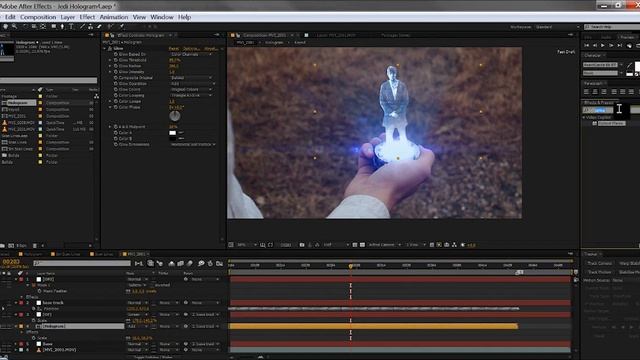
Task: Click the Glow Radius stopwatch icon
Action: click(116, 66)
